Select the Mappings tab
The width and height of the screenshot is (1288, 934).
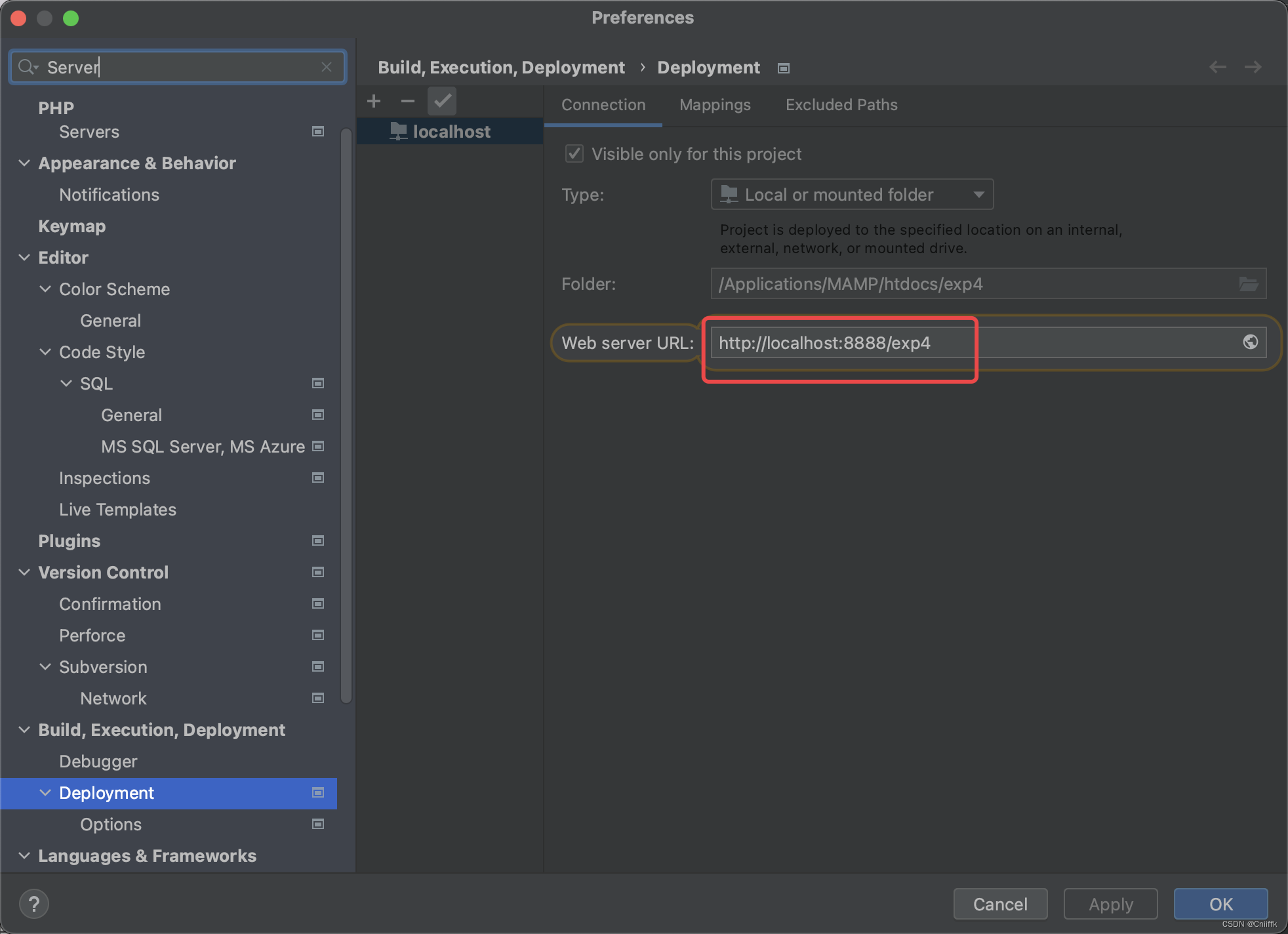click(716, 104)
